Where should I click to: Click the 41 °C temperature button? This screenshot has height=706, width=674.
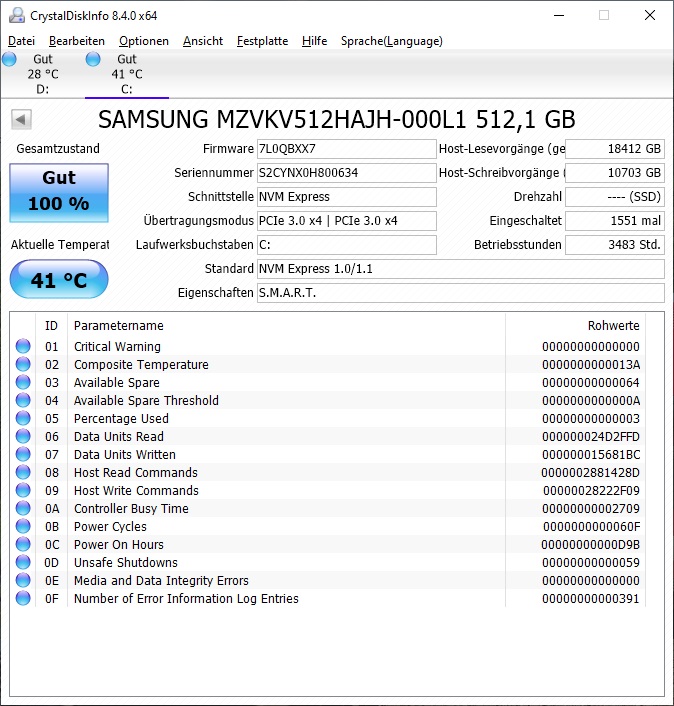tap(59, 279)
